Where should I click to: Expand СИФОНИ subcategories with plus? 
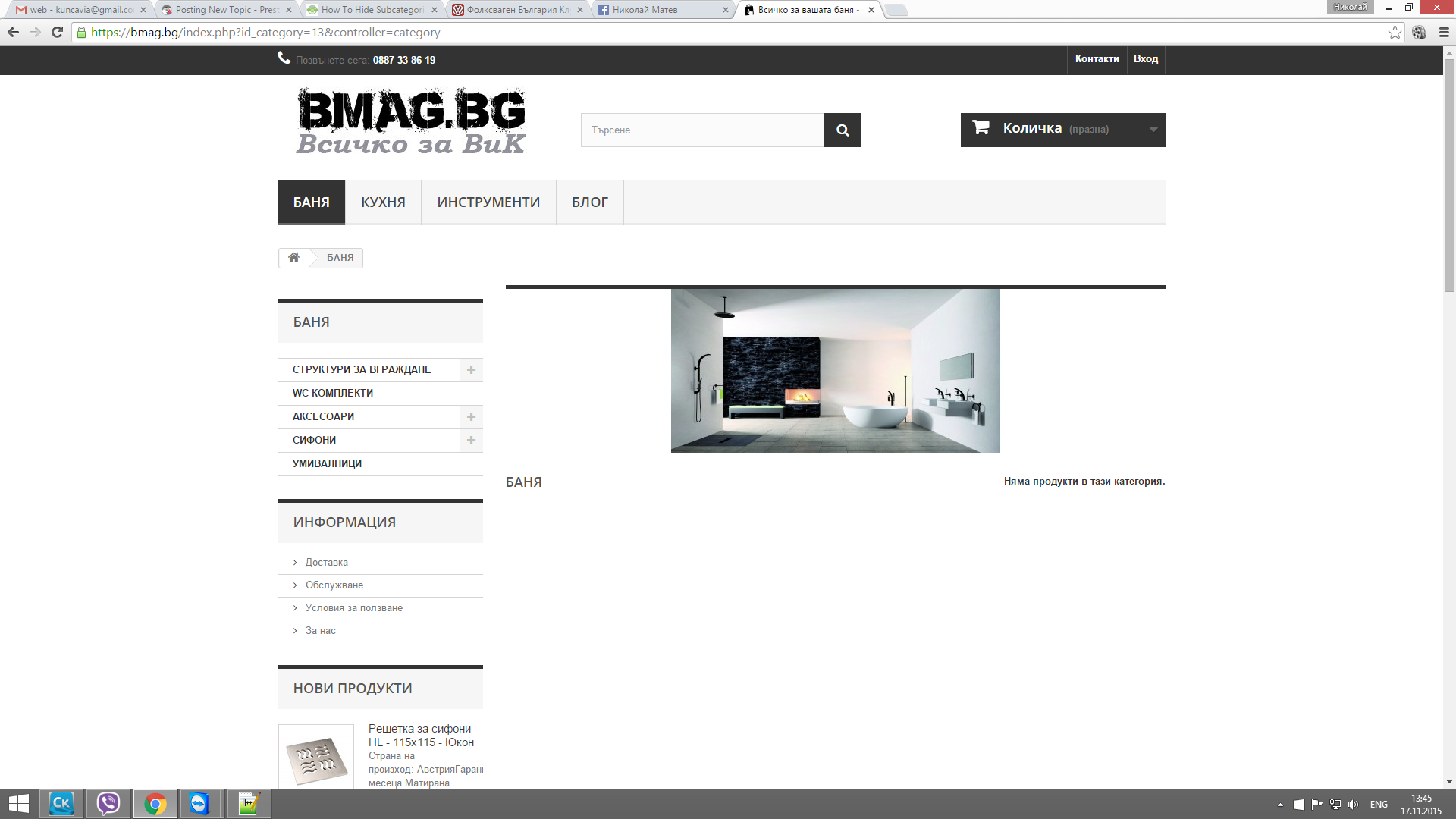(471, 441)
